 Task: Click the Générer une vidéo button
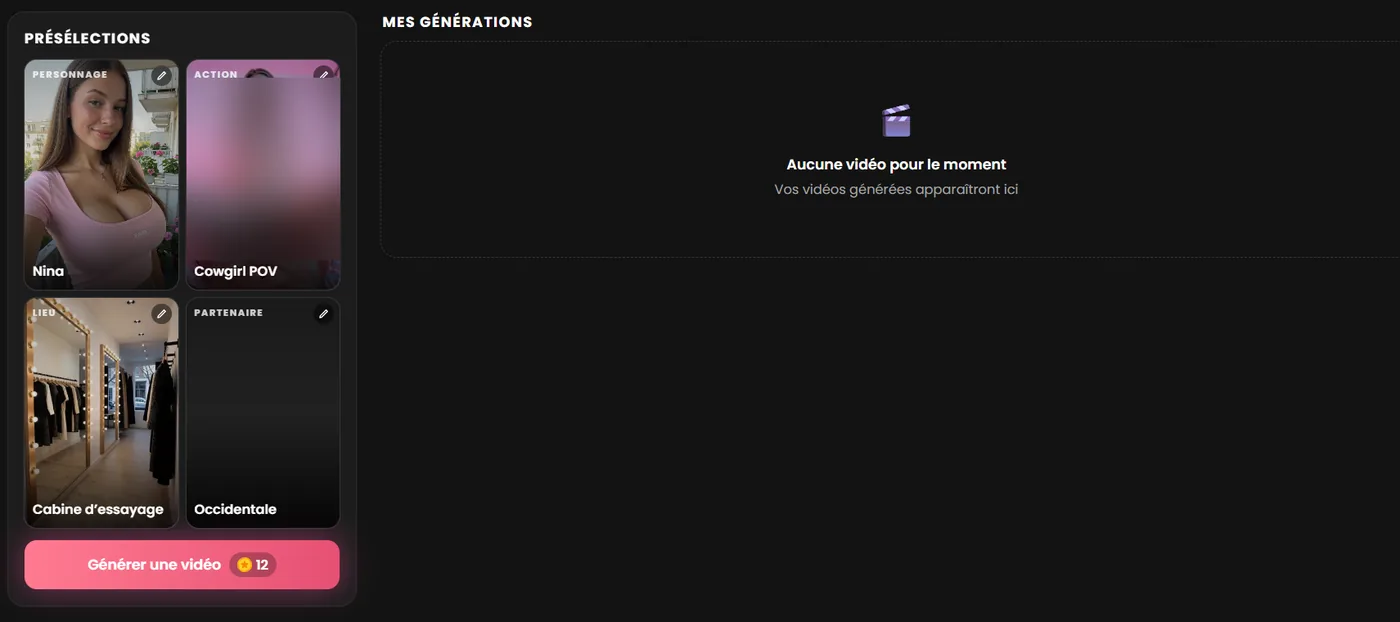[x=182, y=565]
